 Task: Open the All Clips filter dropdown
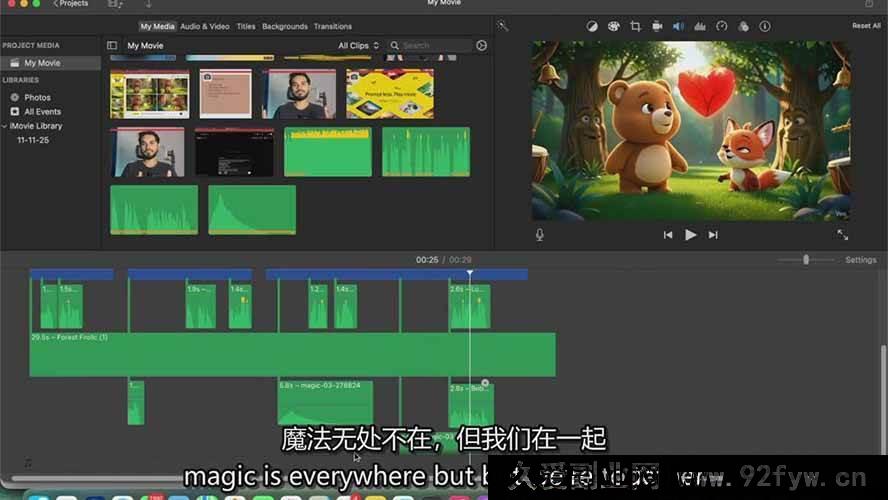358,45
